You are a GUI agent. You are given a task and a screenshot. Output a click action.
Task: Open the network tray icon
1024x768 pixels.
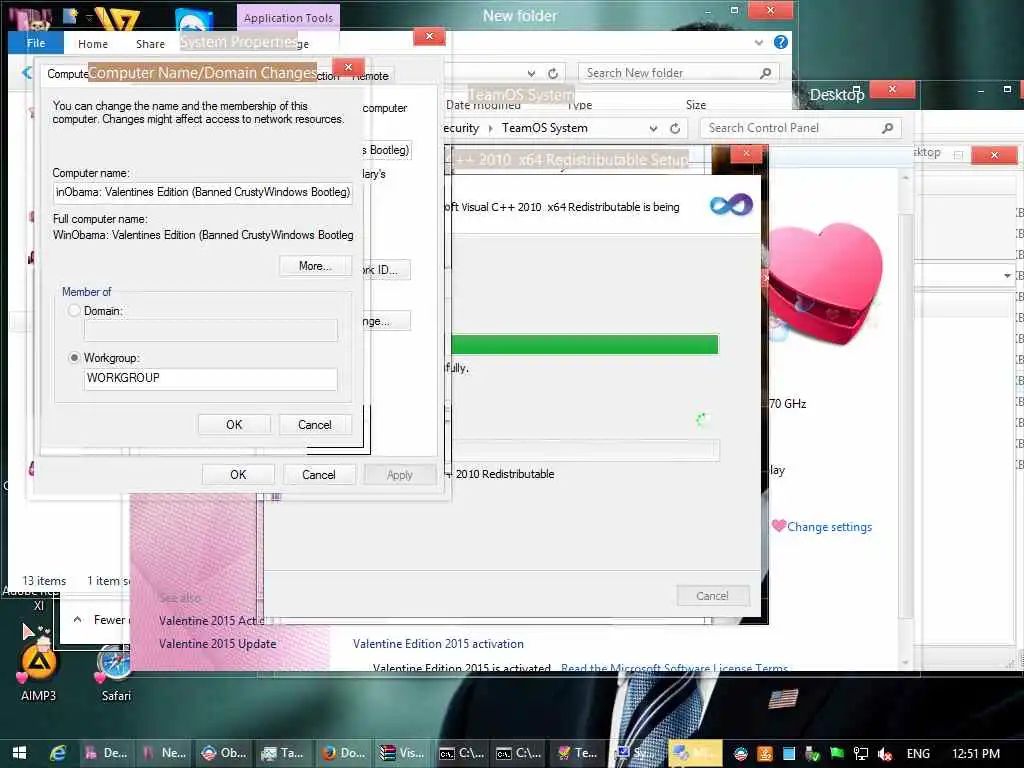tap(861, 754)
